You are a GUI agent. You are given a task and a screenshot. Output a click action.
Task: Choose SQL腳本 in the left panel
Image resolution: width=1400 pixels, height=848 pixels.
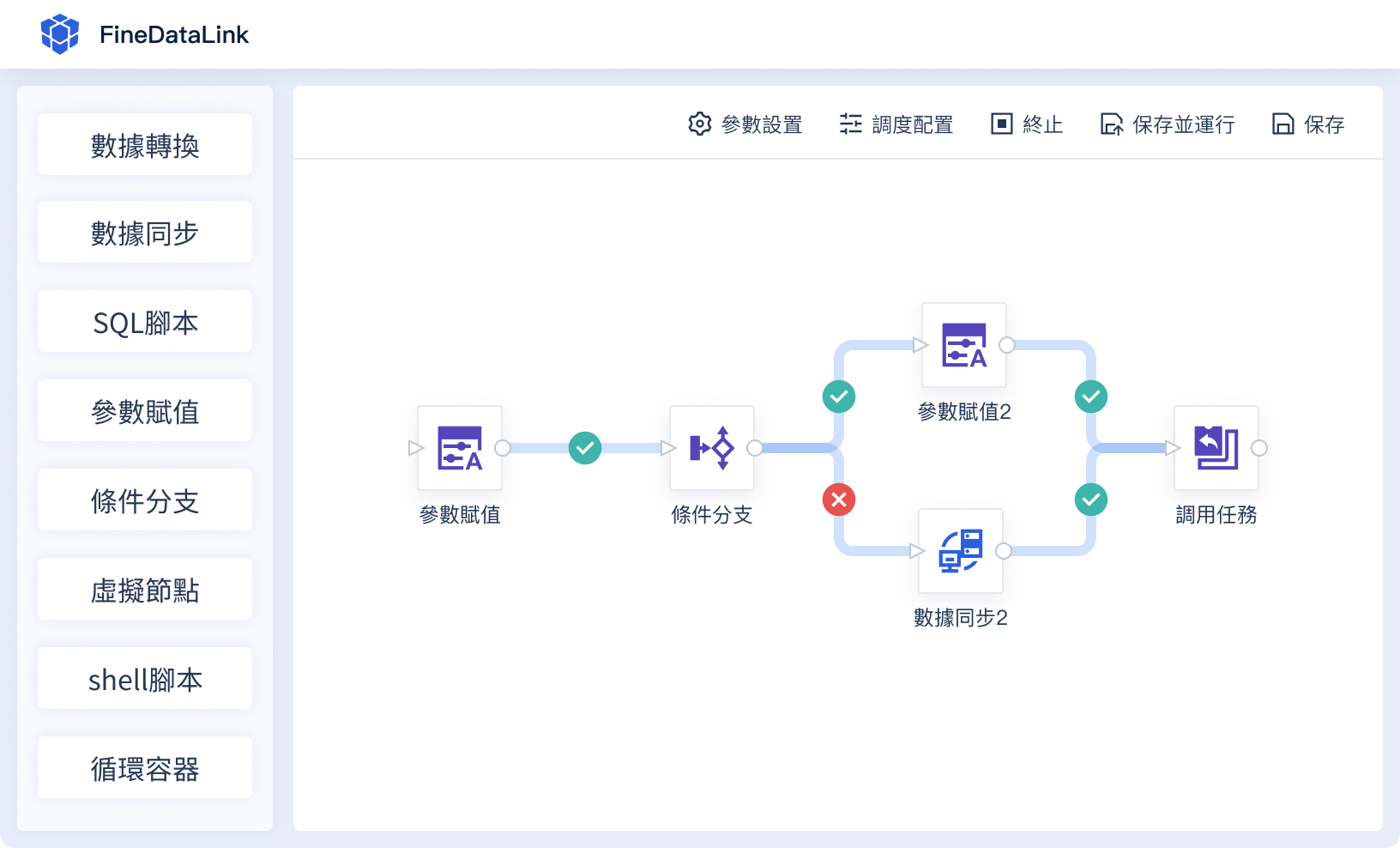click(x=145, y=321)
